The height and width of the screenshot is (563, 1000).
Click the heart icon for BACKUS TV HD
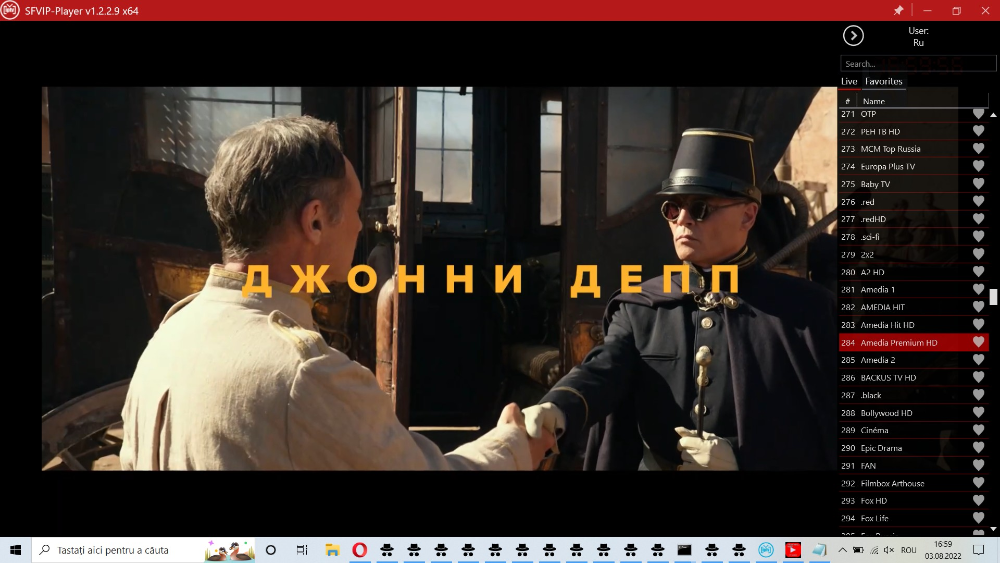pyautogui.click(x=978, y=377)
